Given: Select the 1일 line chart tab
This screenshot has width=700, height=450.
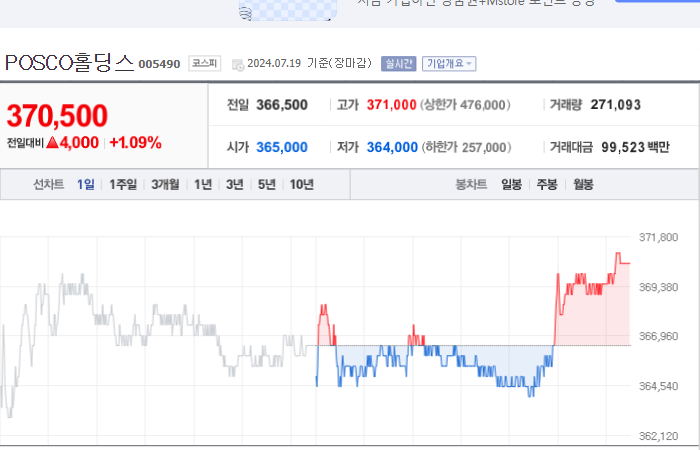Looking at the screenshot, I should tap(86, 184).
